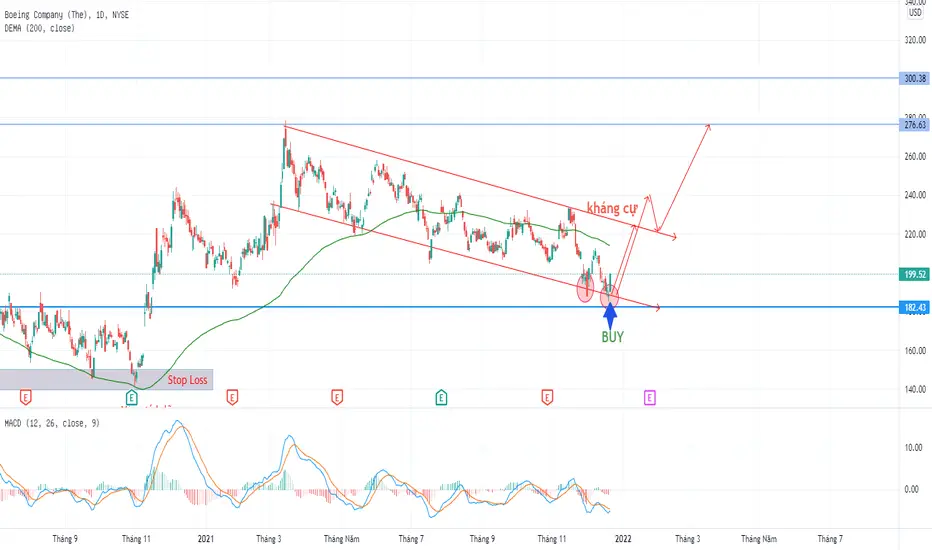Image resolution: width=932 pixels, height=550 pixels.
Task: Open the red earnings marker near 2021
Action: pyautogui.click(x=232, y=397)
